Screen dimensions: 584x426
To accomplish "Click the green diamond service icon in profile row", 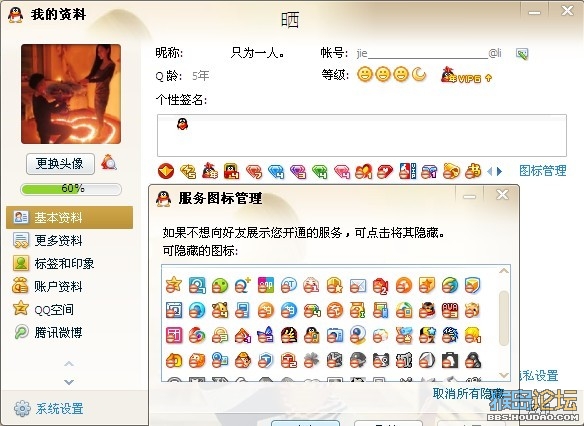I will [320, 171].
